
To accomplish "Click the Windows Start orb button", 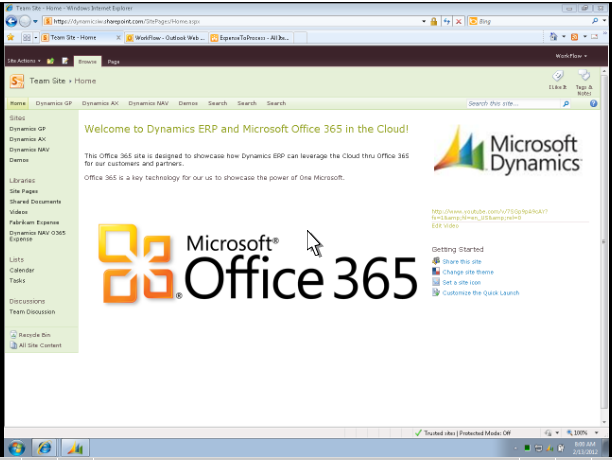I will tap(16, 448).
